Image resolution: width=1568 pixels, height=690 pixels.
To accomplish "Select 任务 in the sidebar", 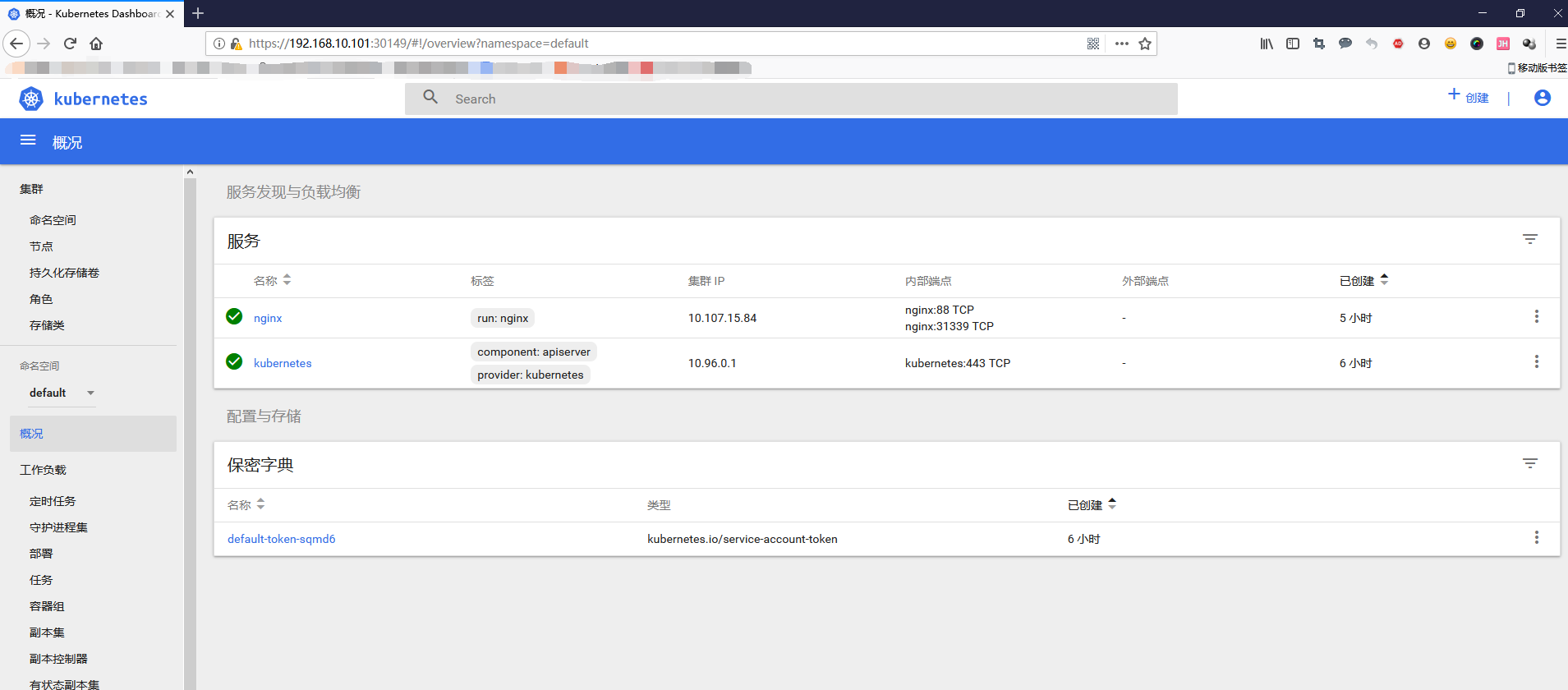I will 41,580.
